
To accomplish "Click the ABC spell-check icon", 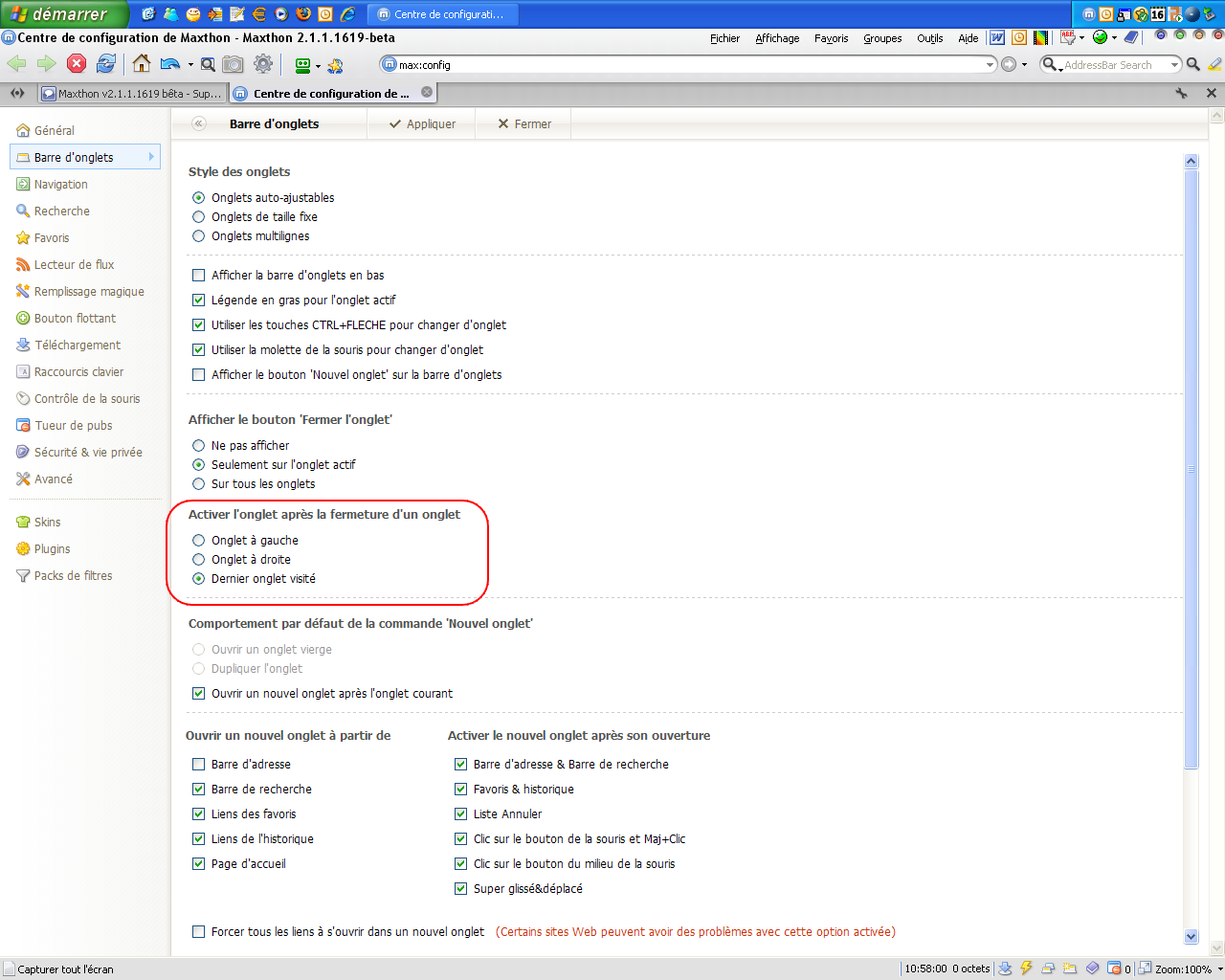I will click(x=1068, y=38).
